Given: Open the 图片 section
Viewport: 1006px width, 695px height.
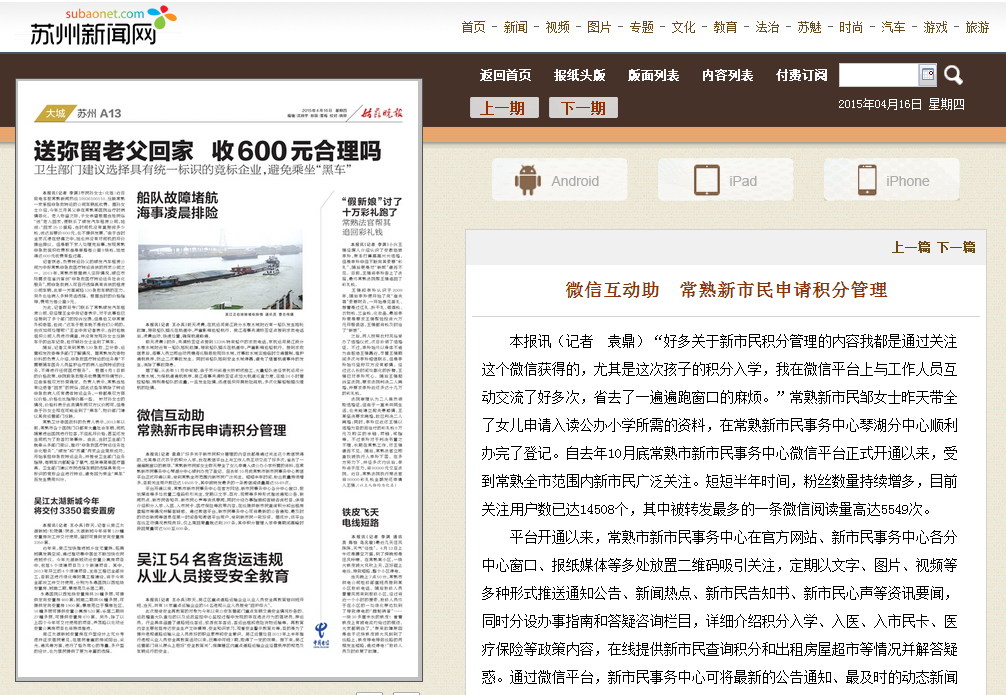Looking at the screenshot, I should pos(599,27).
